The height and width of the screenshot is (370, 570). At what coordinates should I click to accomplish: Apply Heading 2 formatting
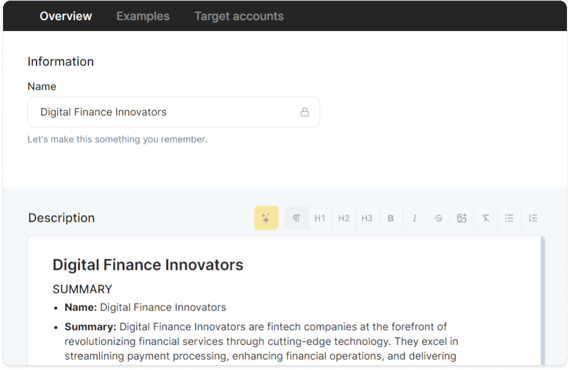344,218
